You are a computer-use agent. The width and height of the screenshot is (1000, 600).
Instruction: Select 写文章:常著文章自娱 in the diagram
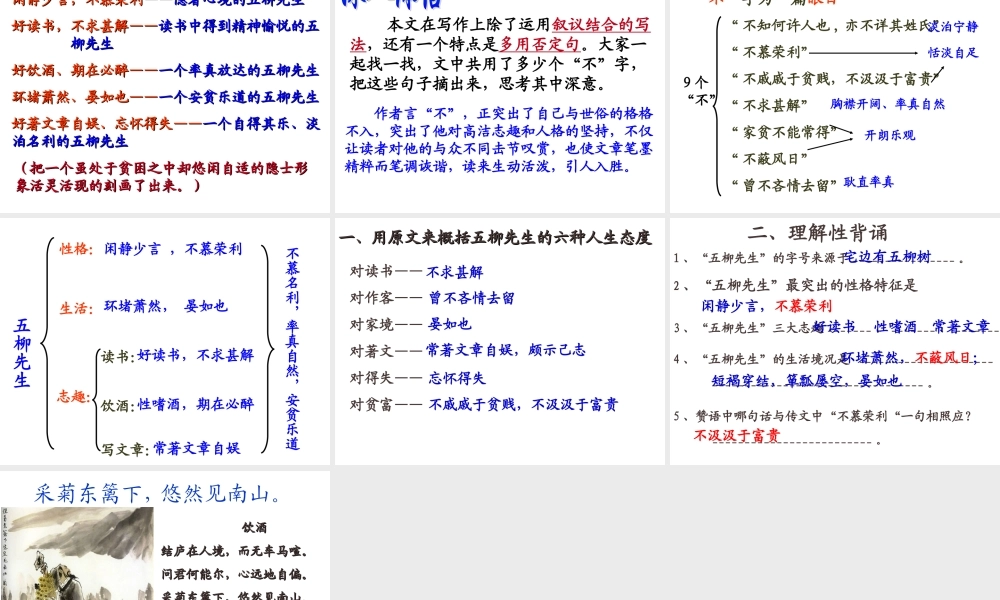[x=170, y=448]
